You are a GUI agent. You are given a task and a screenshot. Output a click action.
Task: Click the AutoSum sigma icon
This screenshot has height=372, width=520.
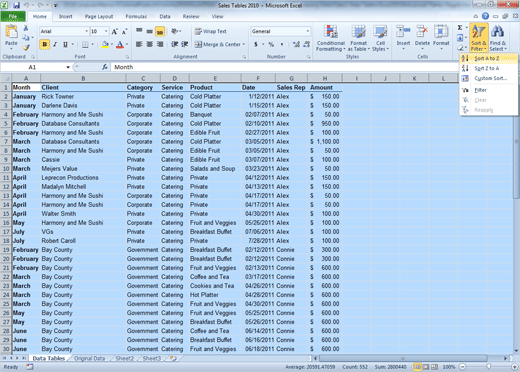460,28
